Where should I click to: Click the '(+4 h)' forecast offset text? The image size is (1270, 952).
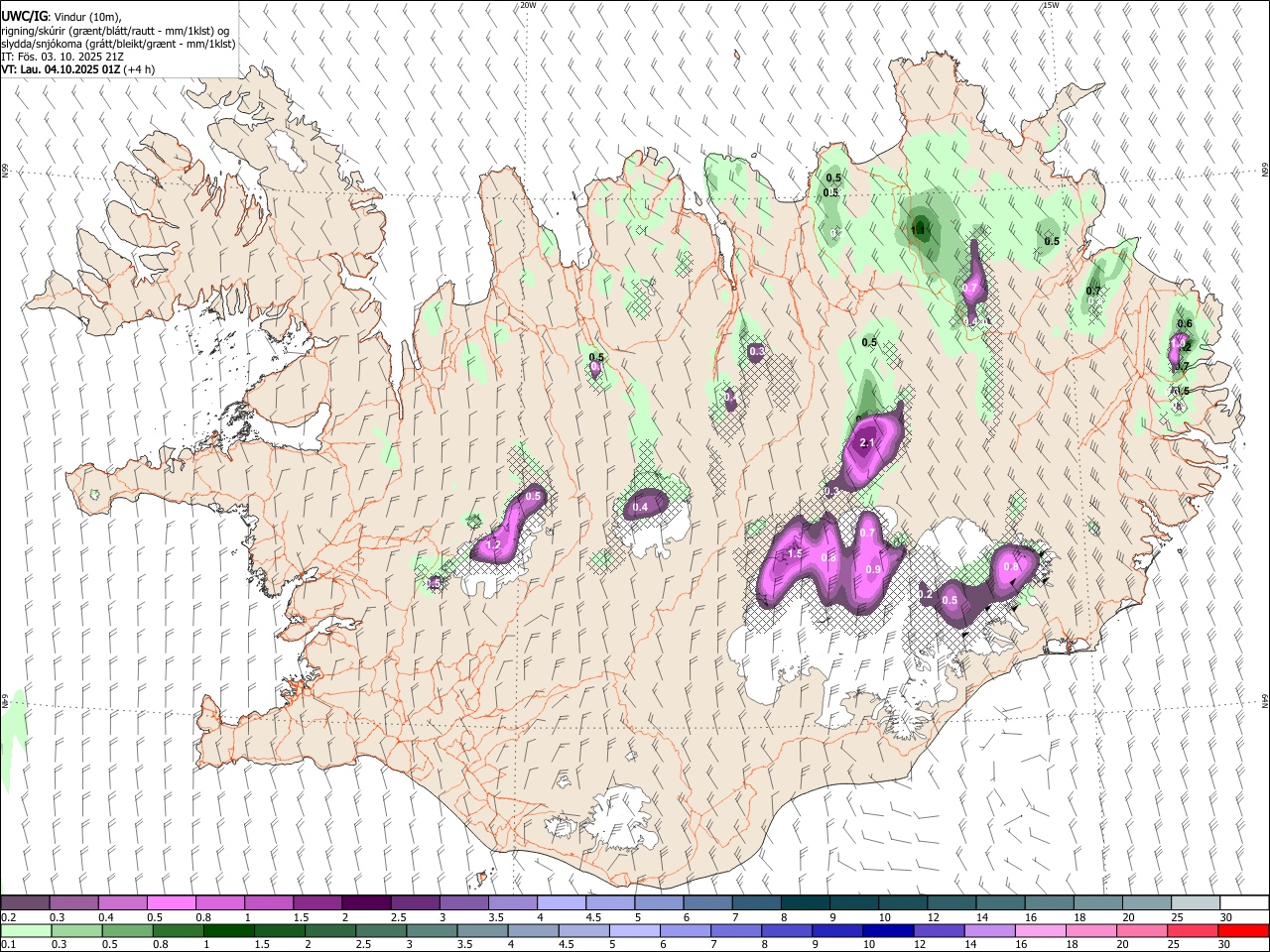tap(141, 69)
